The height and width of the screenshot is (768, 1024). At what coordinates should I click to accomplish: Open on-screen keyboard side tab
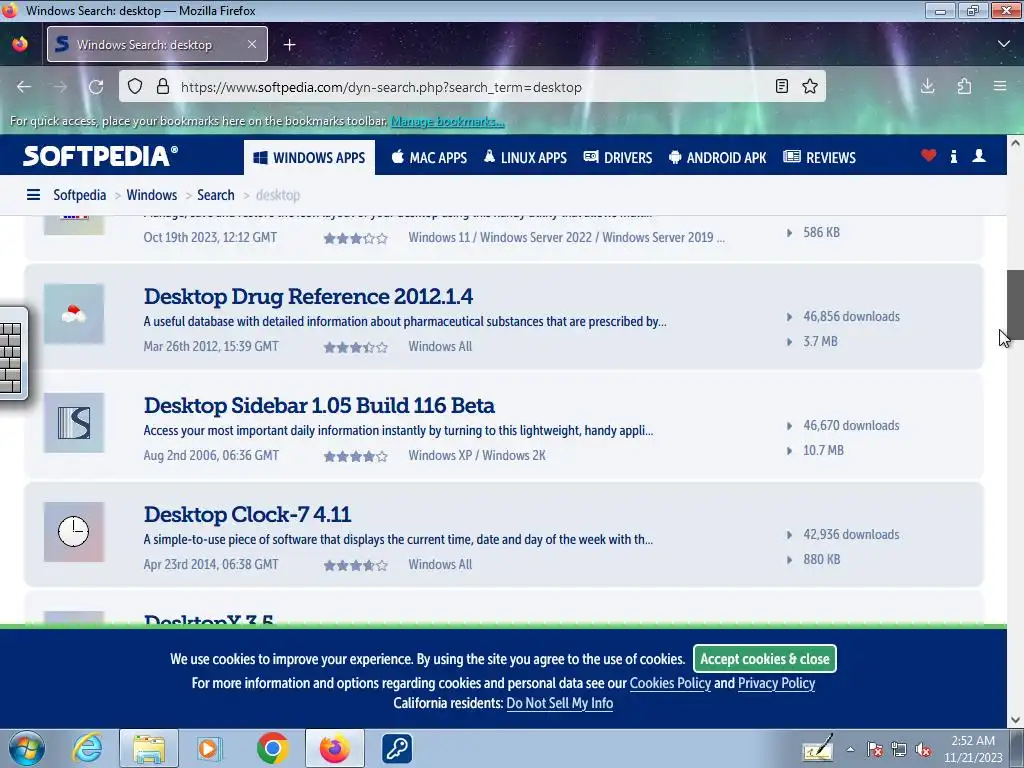click(13, 353)
